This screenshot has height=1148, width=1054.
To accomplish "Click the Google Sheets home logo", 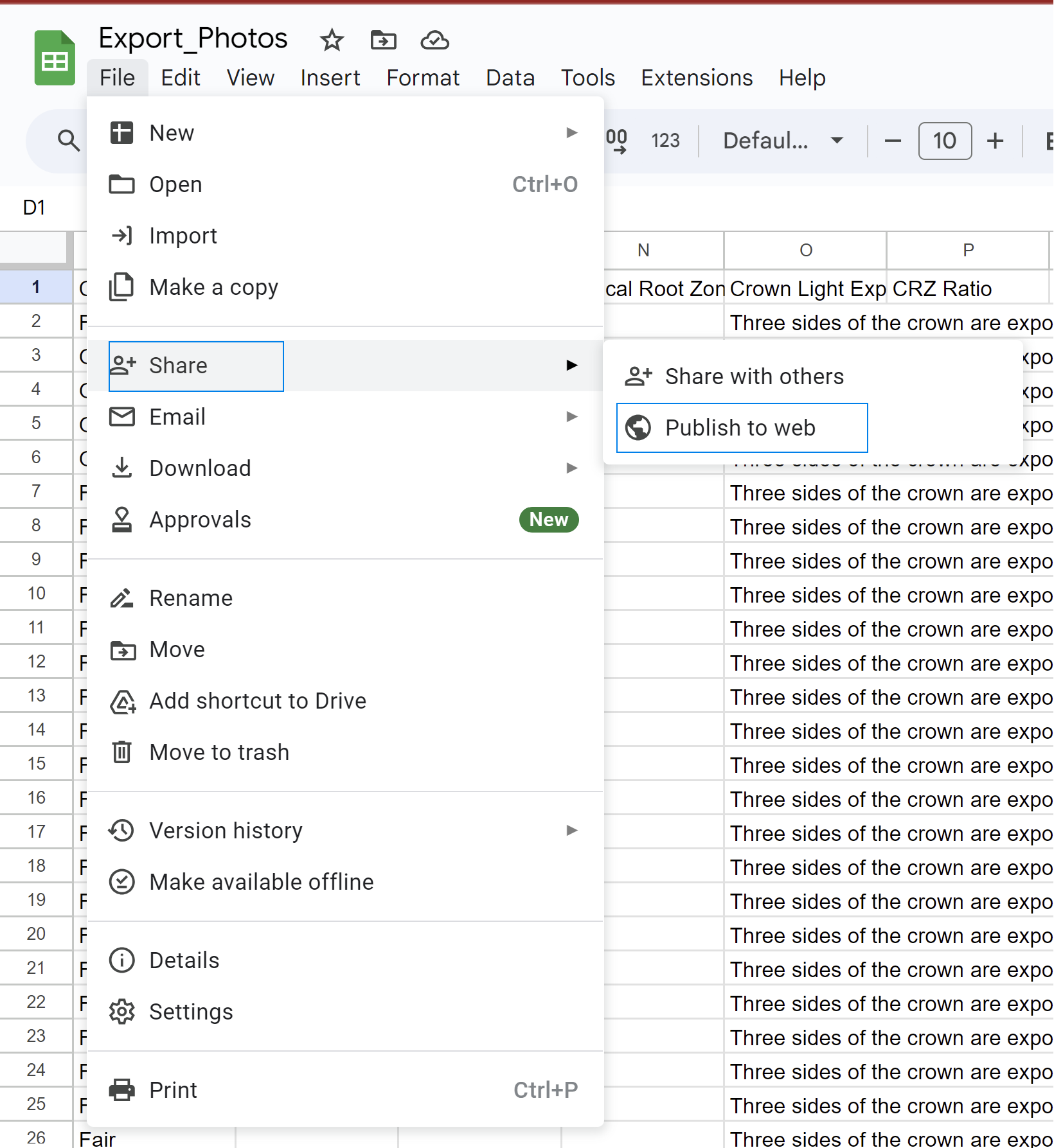I will coord(55,58).
